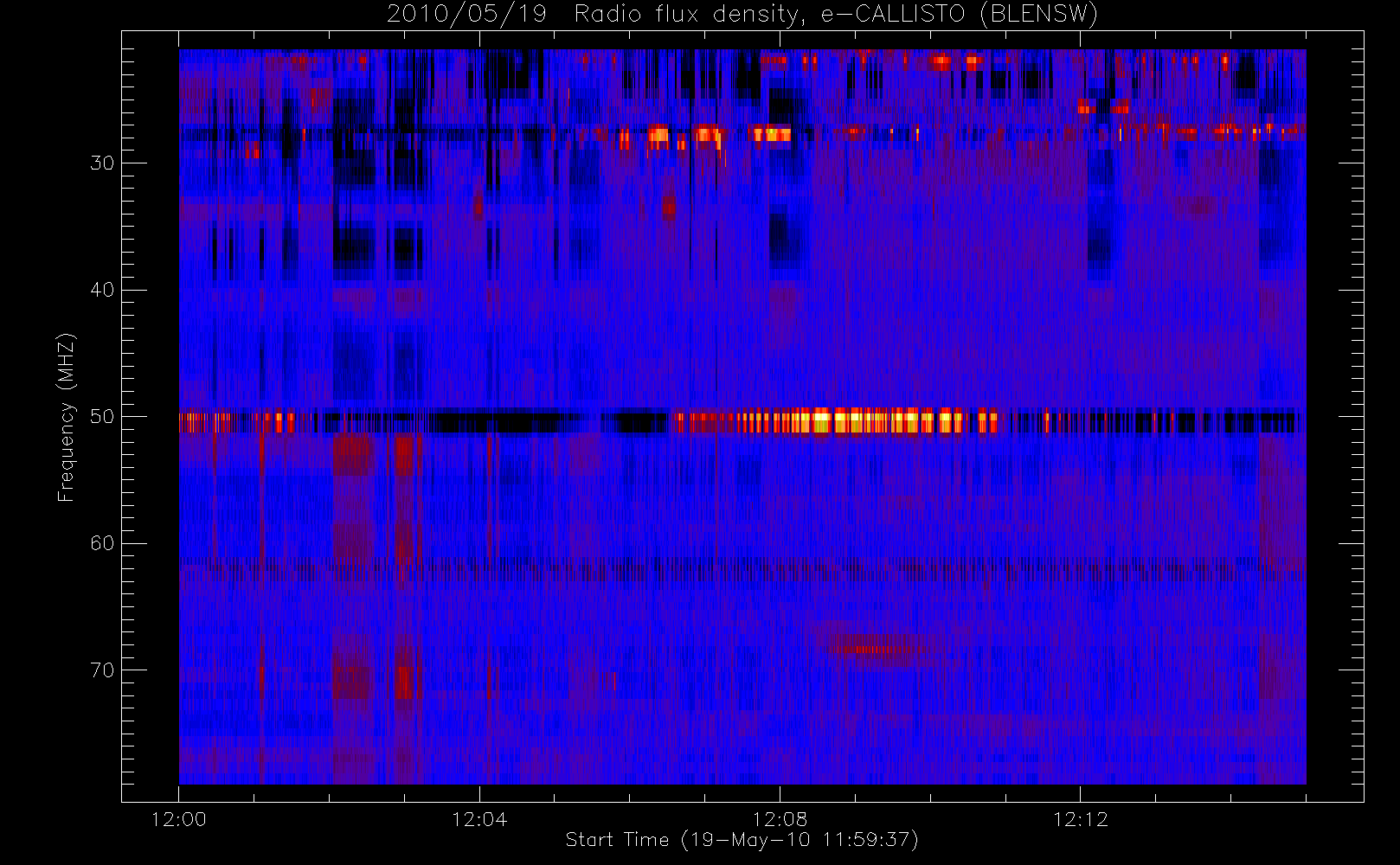This screenshot has width=1400, height=865.
Task: Click the 12:08 time tick label
Action: 780,819
